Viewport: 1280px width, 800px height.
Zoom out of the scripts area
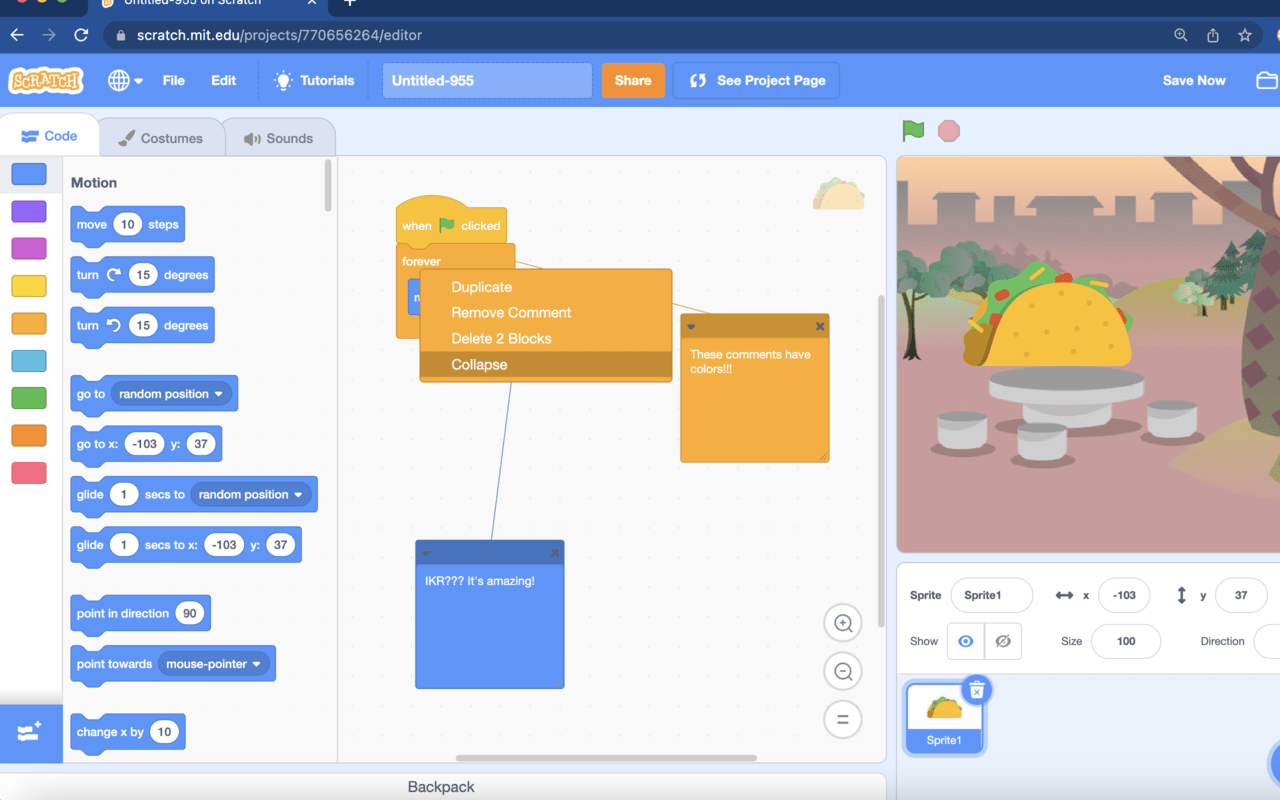[x=842, y=671]
